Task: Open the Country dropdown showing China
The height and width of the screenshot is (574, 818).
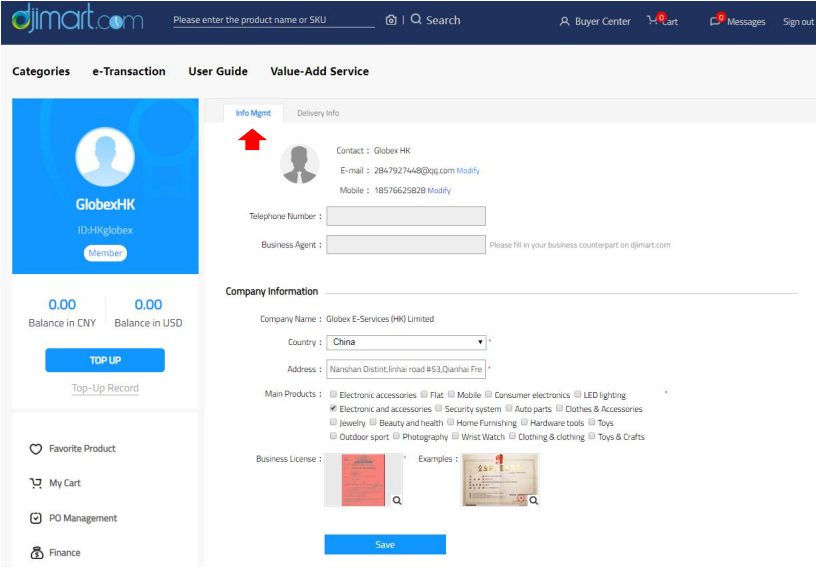Action: 406,342
